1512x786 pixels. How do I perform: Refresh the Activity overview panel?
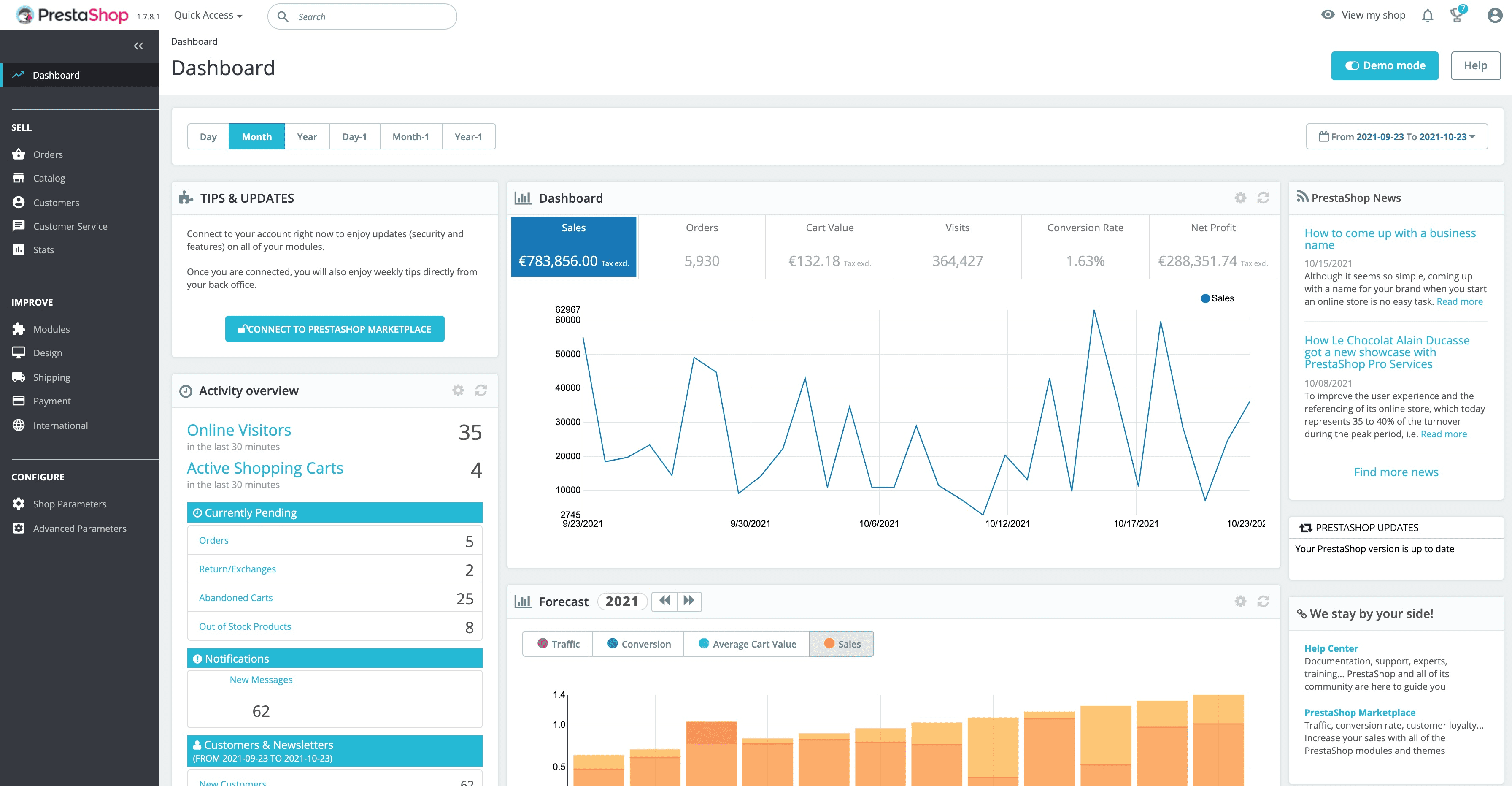click(481, 390)
